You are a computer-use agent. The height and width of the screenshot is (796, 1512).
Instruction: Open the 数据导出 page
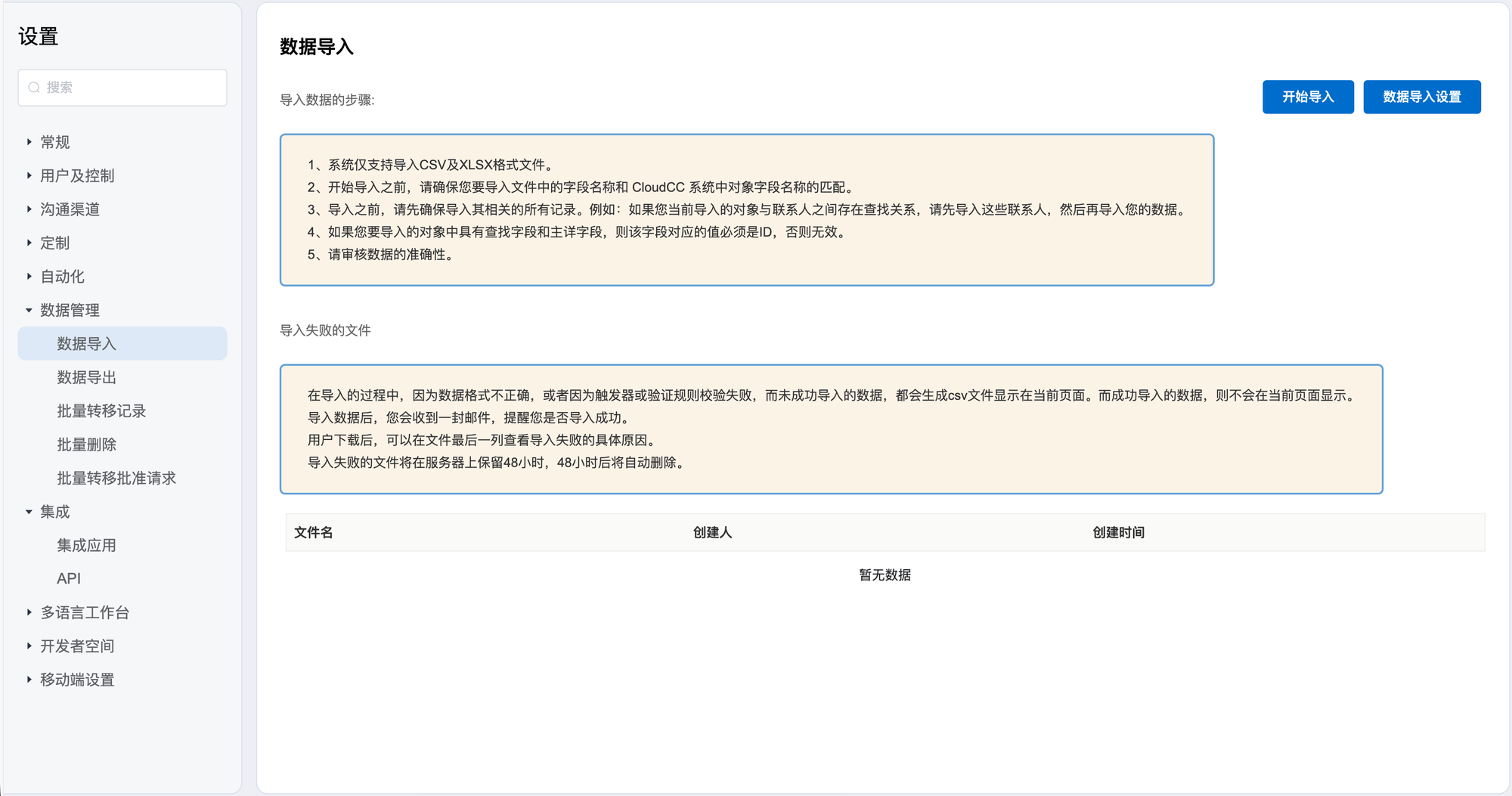tap(87, 377)
